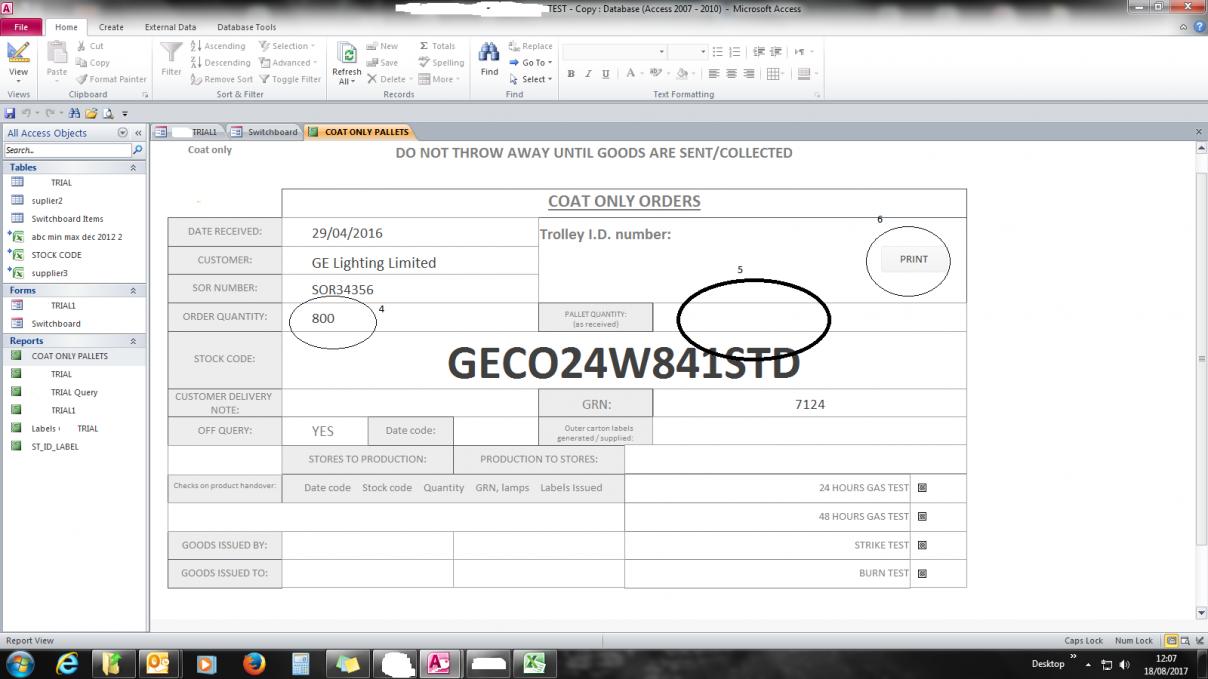The image size is (1208, 679).
Task: Click the PRINT button on the report
Action: click(913, 259)
